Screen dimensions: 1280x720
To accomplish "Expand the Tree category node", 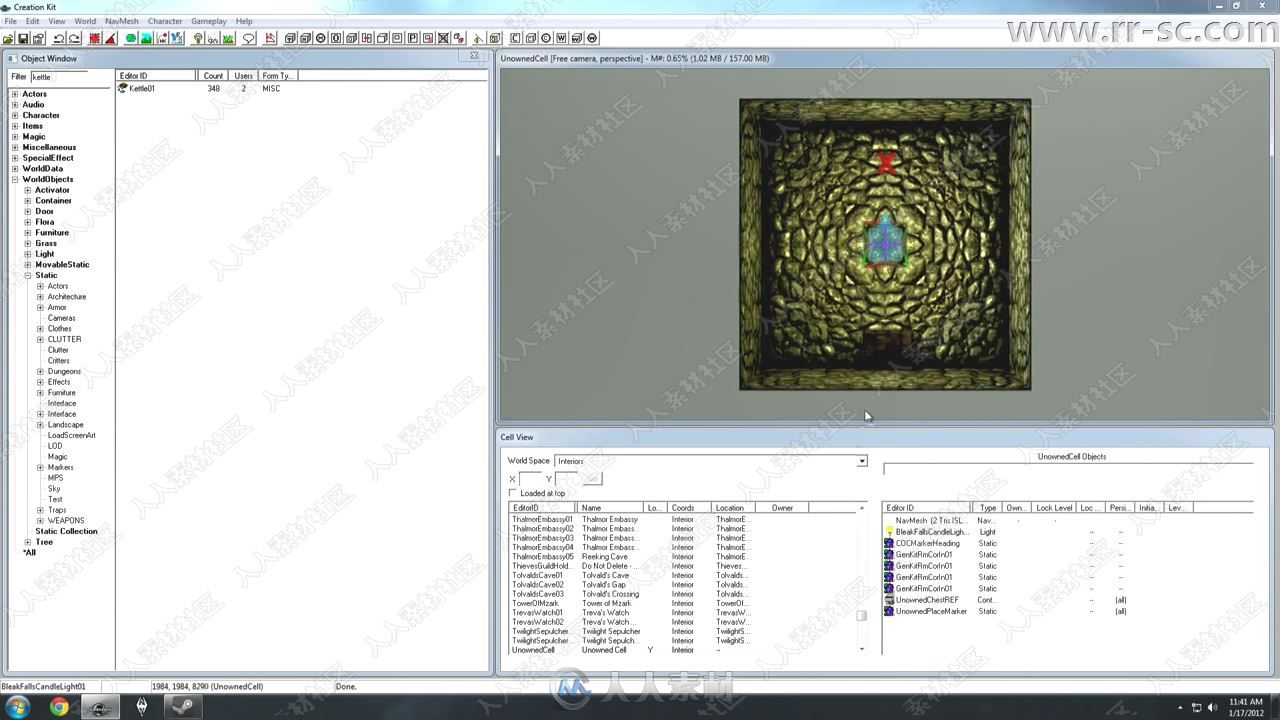I will (28, 542).
